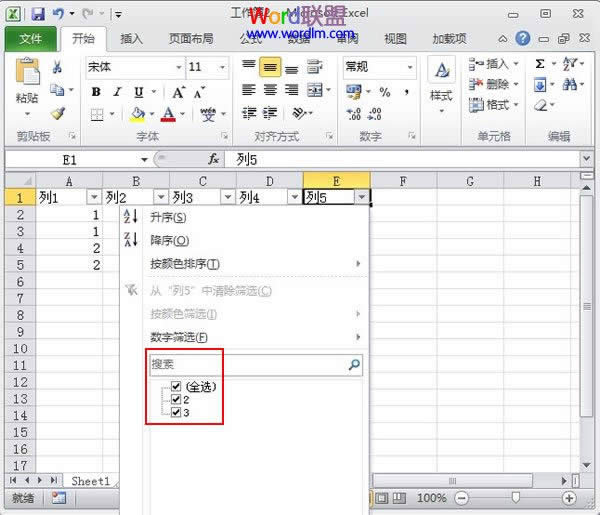Click Decrease Font Size icon

(x=199, y=93)
